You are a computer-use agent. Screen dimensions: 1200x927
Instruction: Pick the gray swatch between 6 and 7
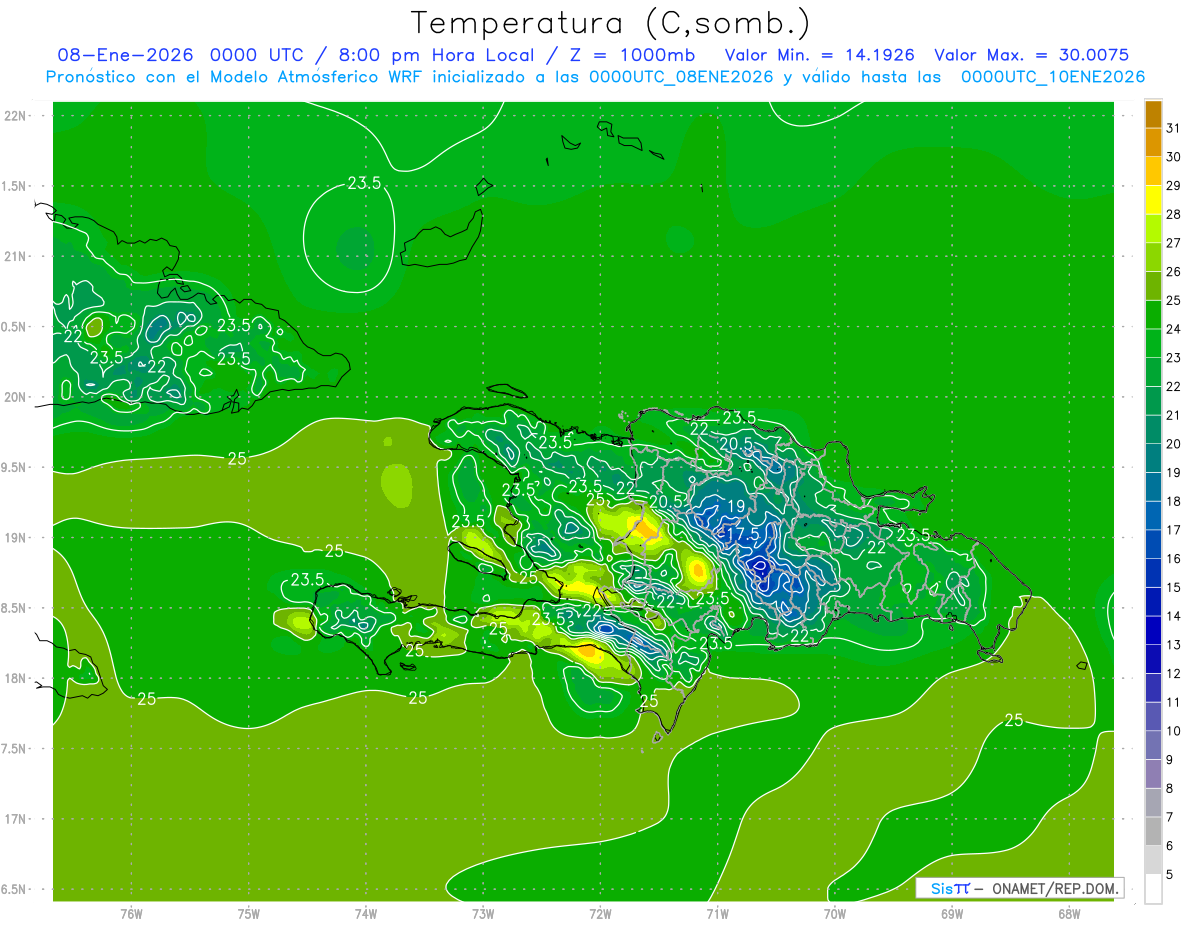coord(1153,831)
